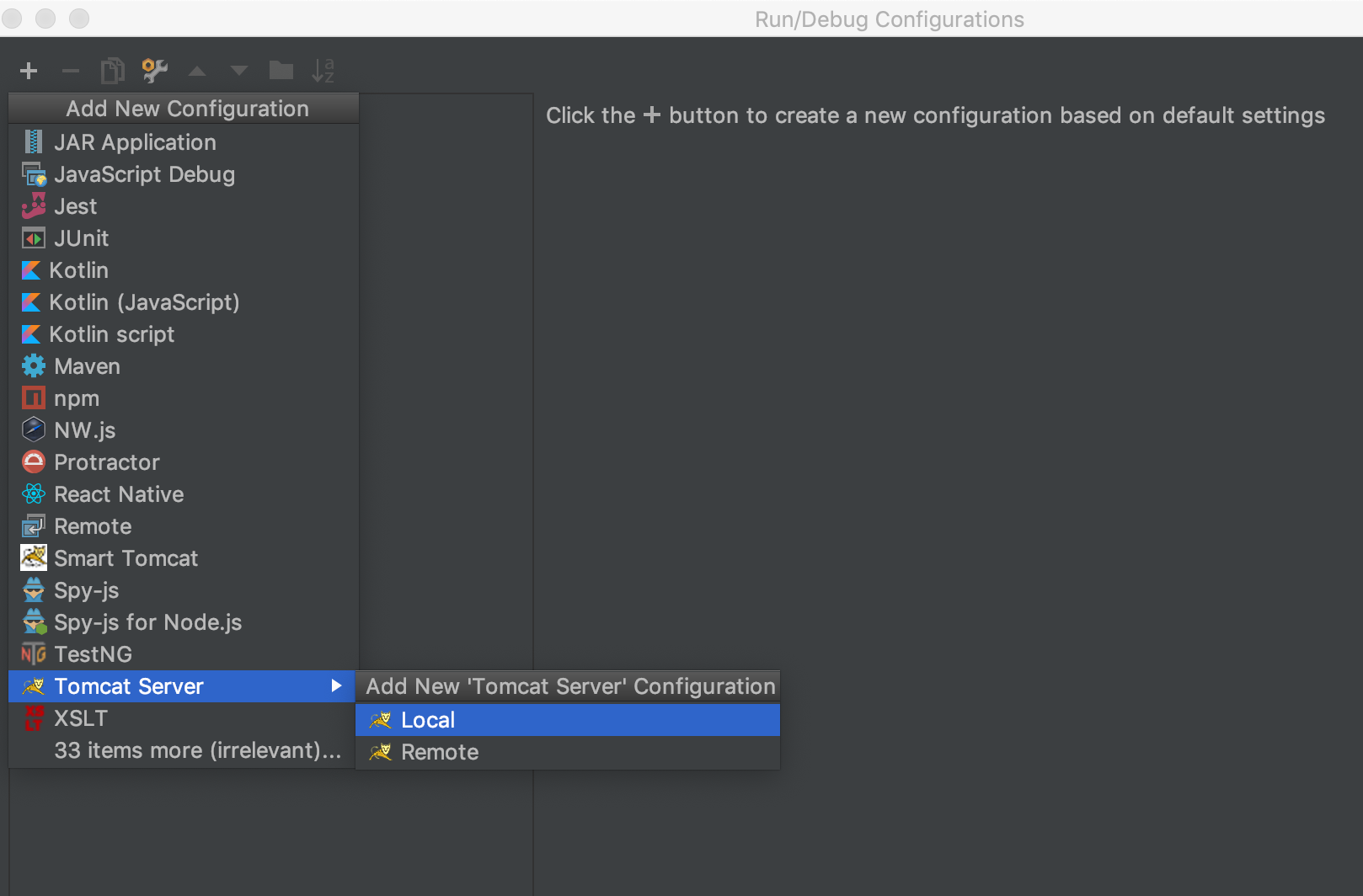Select Remote in Tomcat Server submenu
This screenshot has width=1363, height=896.
439,752
